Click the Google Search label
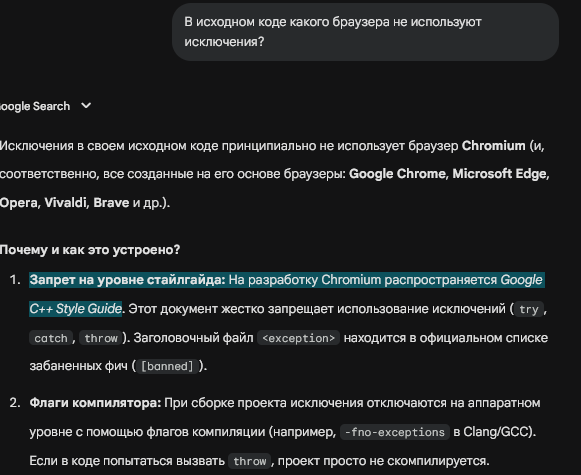The image size is (581, 475). [x=35, y=106]
